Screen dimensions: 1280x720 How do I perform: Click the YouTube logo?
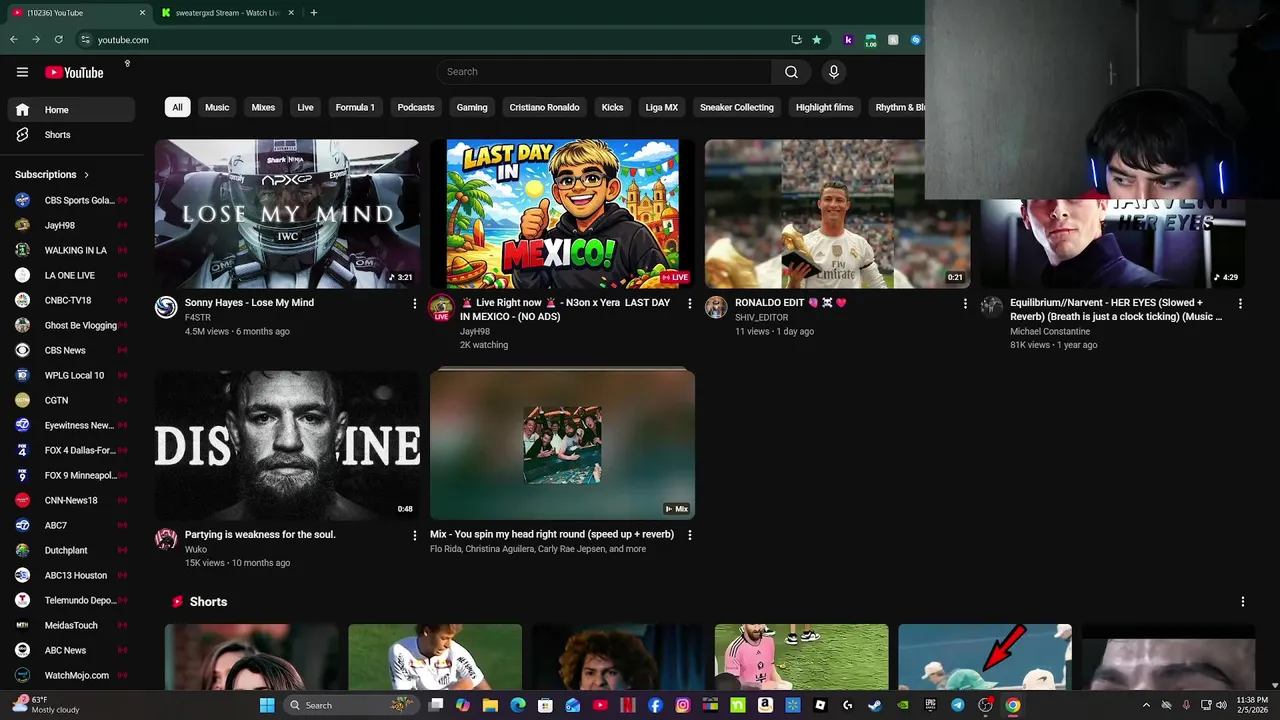point(74,72)
